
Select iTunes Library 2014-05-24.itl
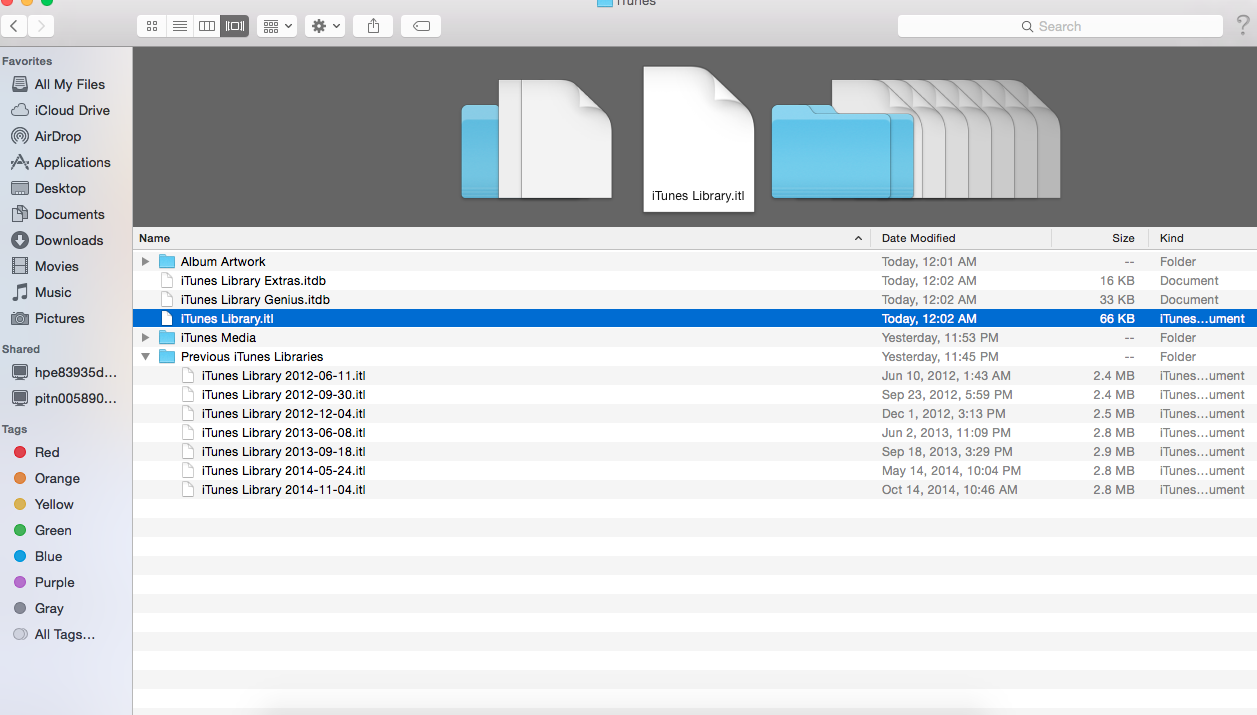tap(283, 470)
